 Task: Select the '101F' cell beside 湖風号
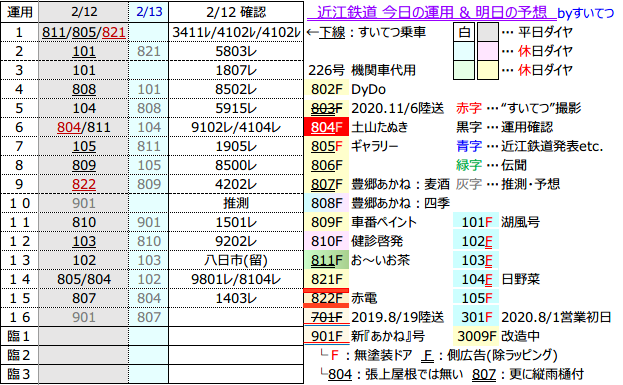[476, 222]
